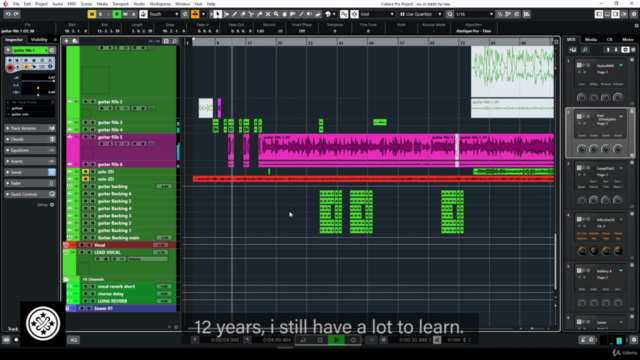Click the automation mode icon left of Touch
Image resolution: width=640 pixels, height=360 pixels.
pyautogui.click(x=143, y=14)
